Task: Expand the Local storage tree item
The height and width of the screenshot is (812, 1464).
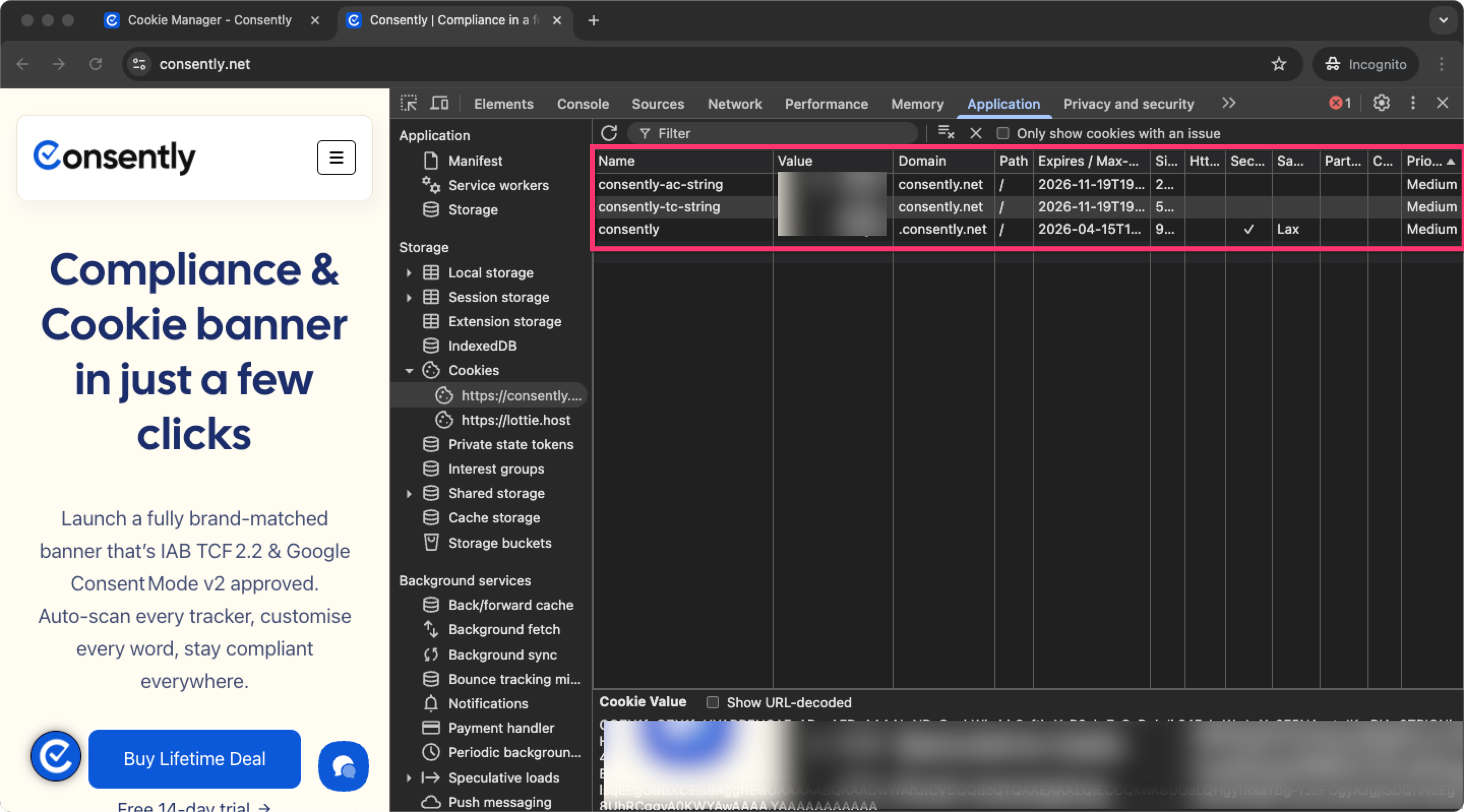Action: 409,273
